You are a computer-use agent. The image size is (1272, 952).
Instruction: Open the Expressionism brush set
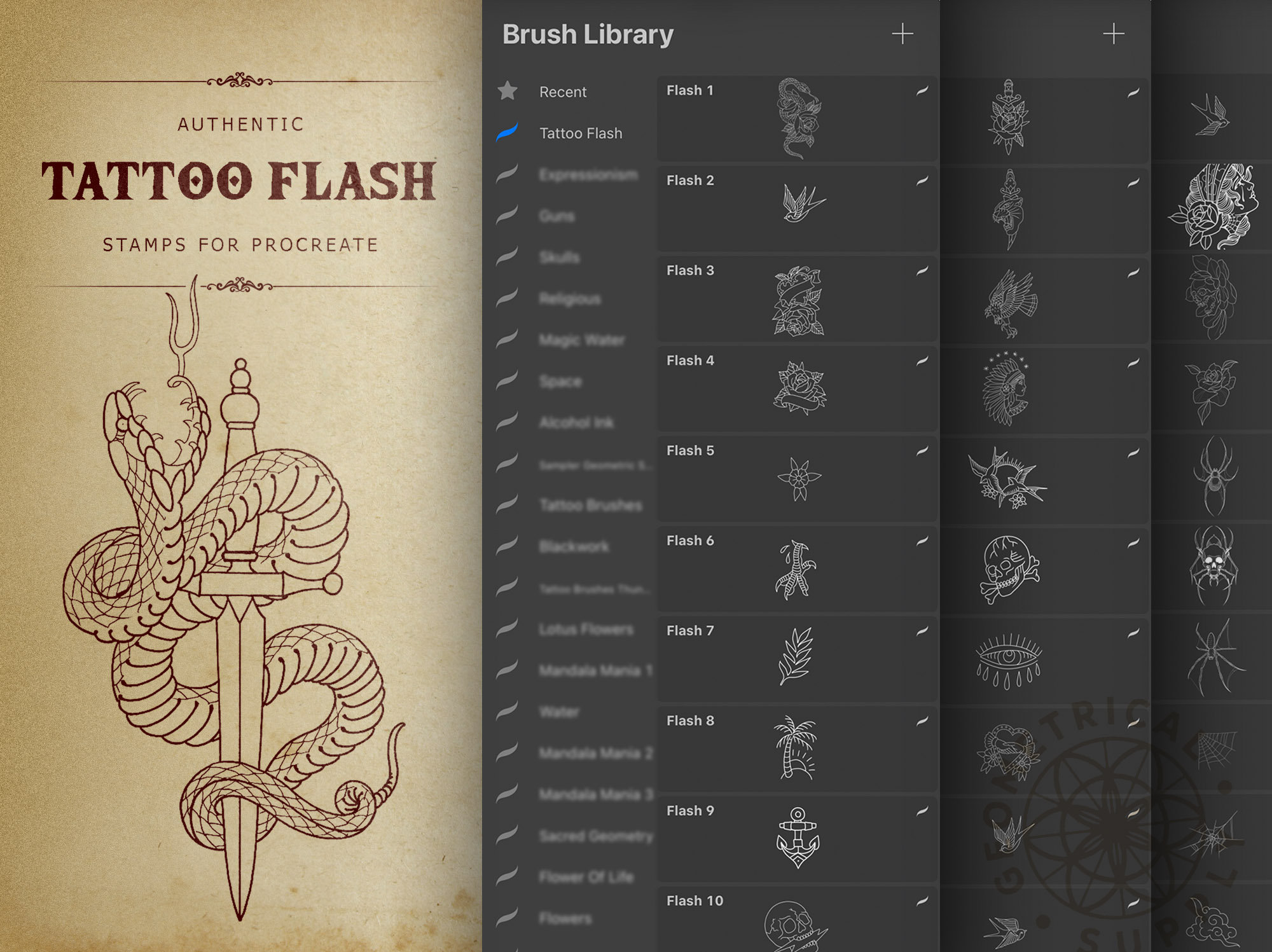(x=588, y=175)
